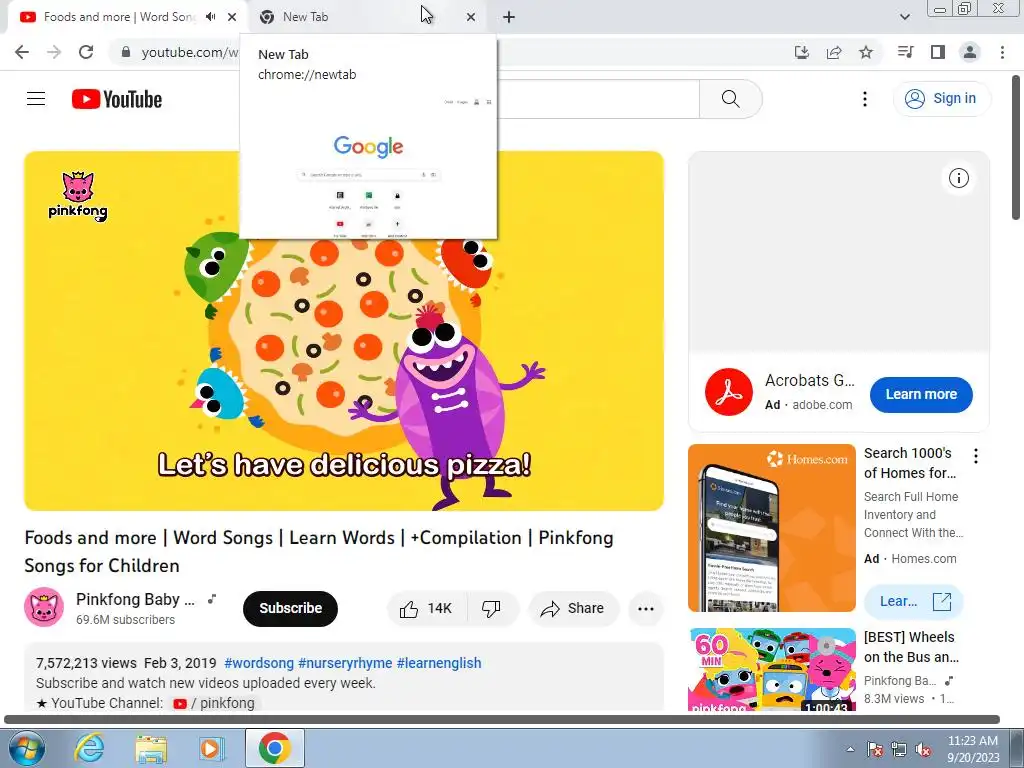Click the Adobe Acrobat ad logo
The image size is (1024, 768).
point(729,392)
